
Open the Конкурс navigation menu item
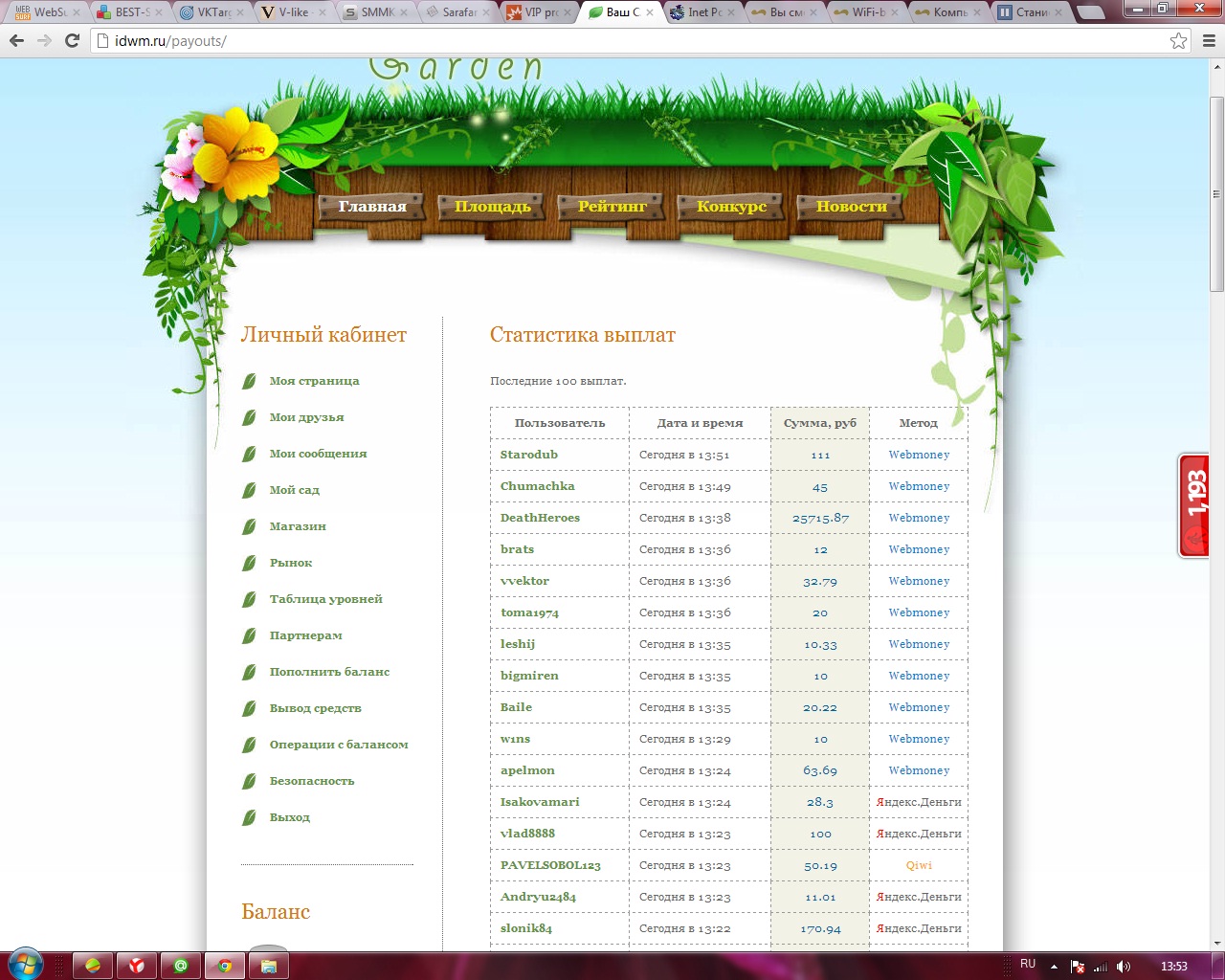click(x=731, y=207)
